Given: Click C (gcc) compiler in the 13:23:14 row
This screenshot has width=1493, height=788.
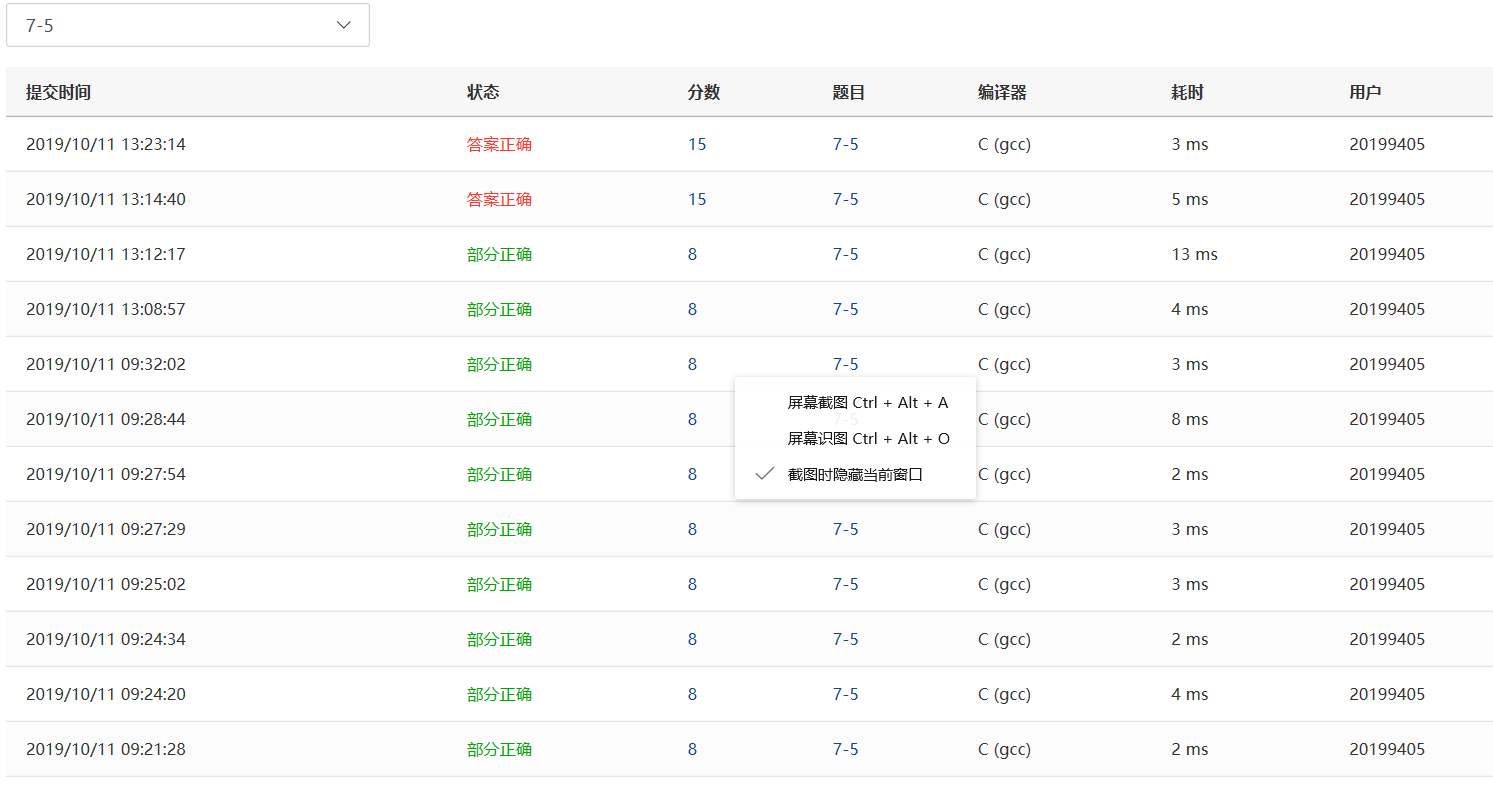Looking at the screenshot, I should click(x=1004, y=144).
